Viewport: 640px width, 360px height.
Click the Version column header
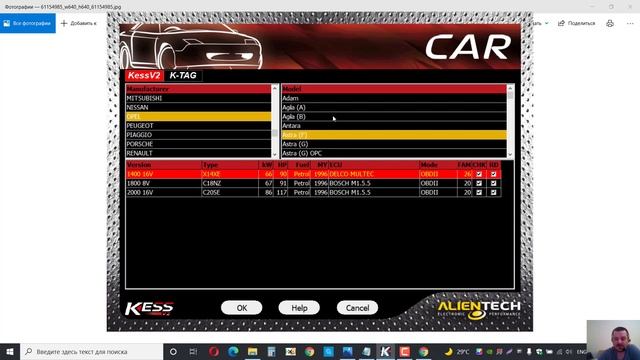coord(164,165)
